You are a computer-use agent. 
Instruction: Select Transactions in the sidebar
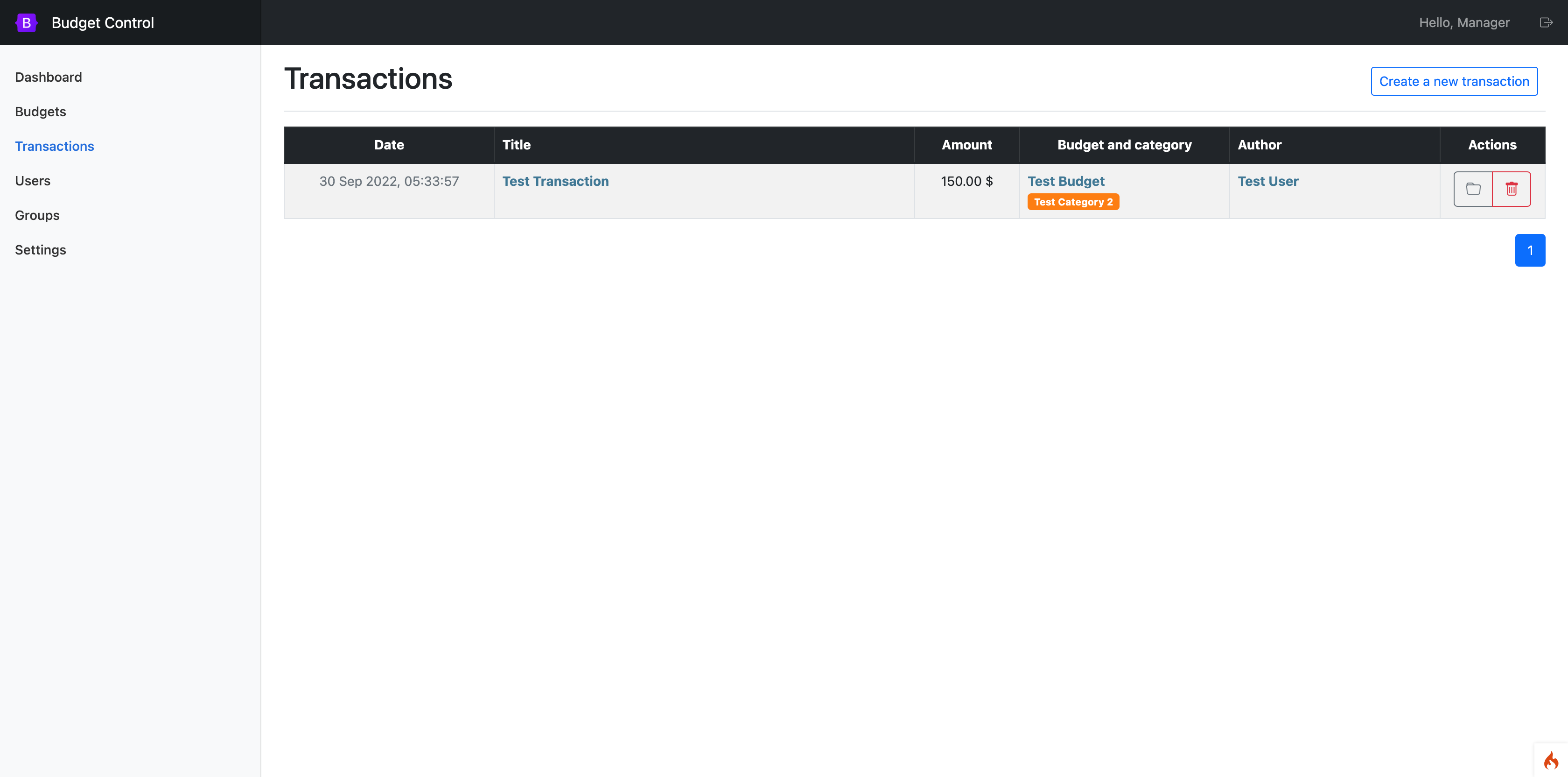pos(54,146)
